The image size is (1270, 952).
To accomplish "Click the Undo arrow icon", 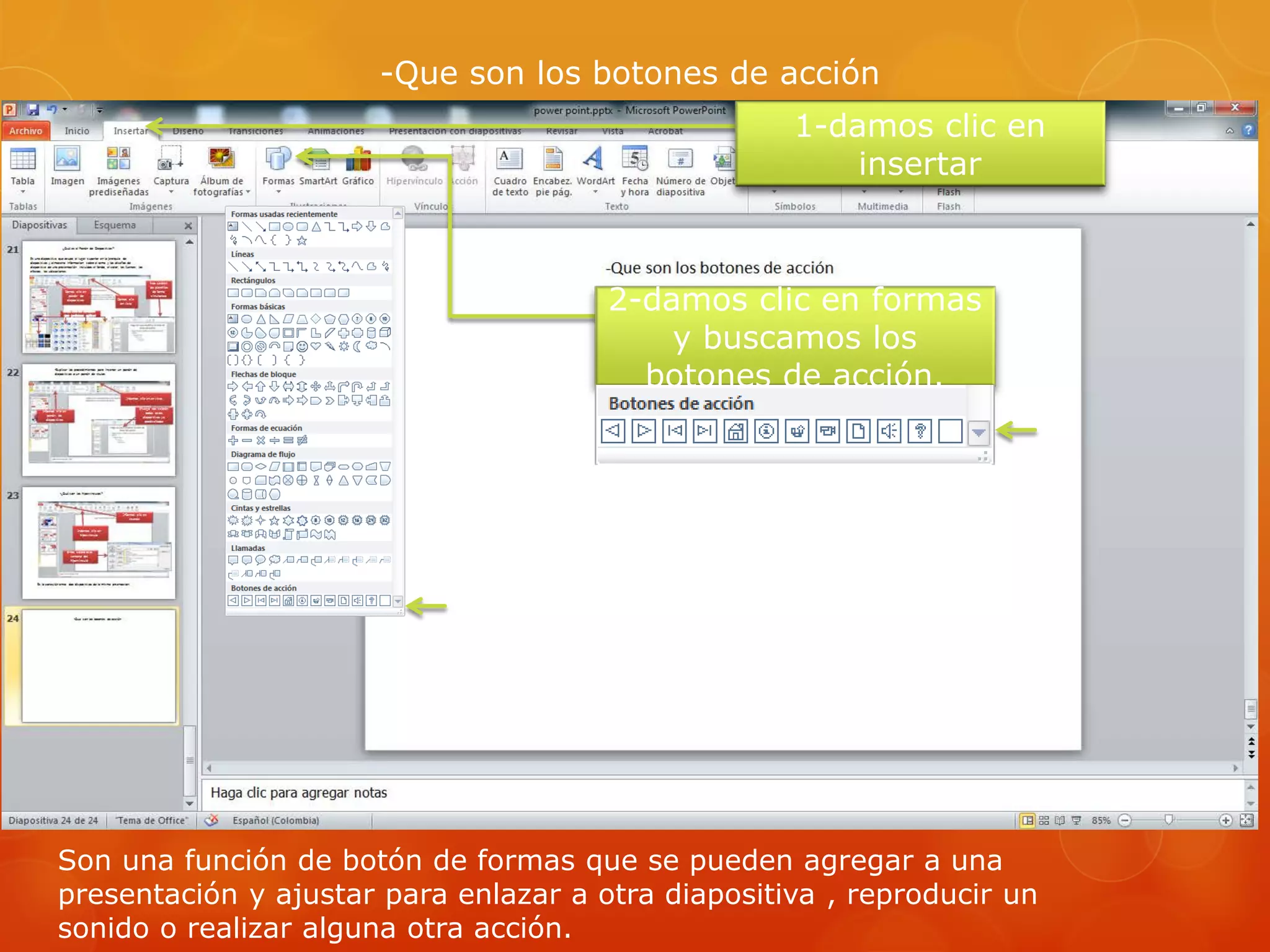I will pos(53,110).
